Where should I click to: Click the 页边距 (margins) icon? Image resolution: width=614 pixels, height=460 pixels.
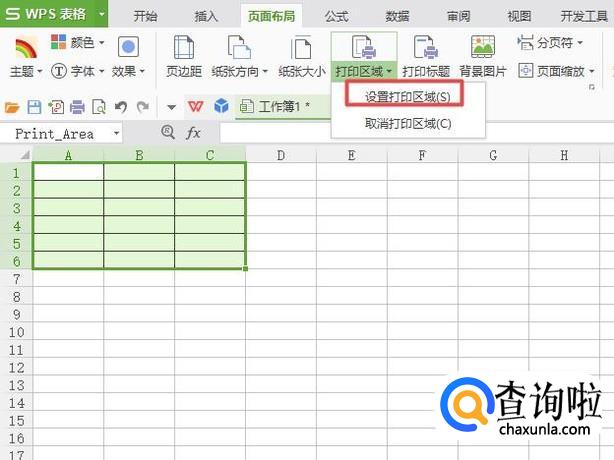pos(183,49)
